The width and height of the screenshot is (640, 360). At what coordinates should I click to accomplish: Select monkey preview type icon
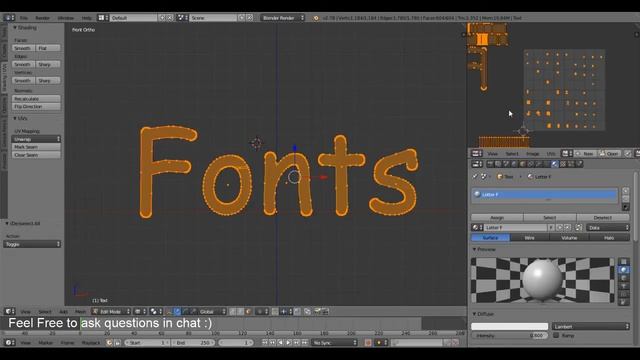click(623, 286)
